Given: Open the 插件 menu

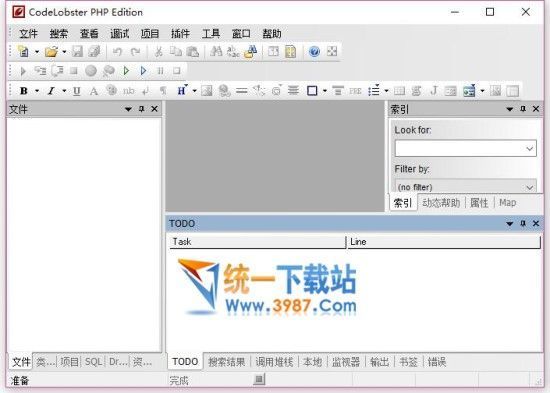Looking at the screenshot, I should pos(180,34).
